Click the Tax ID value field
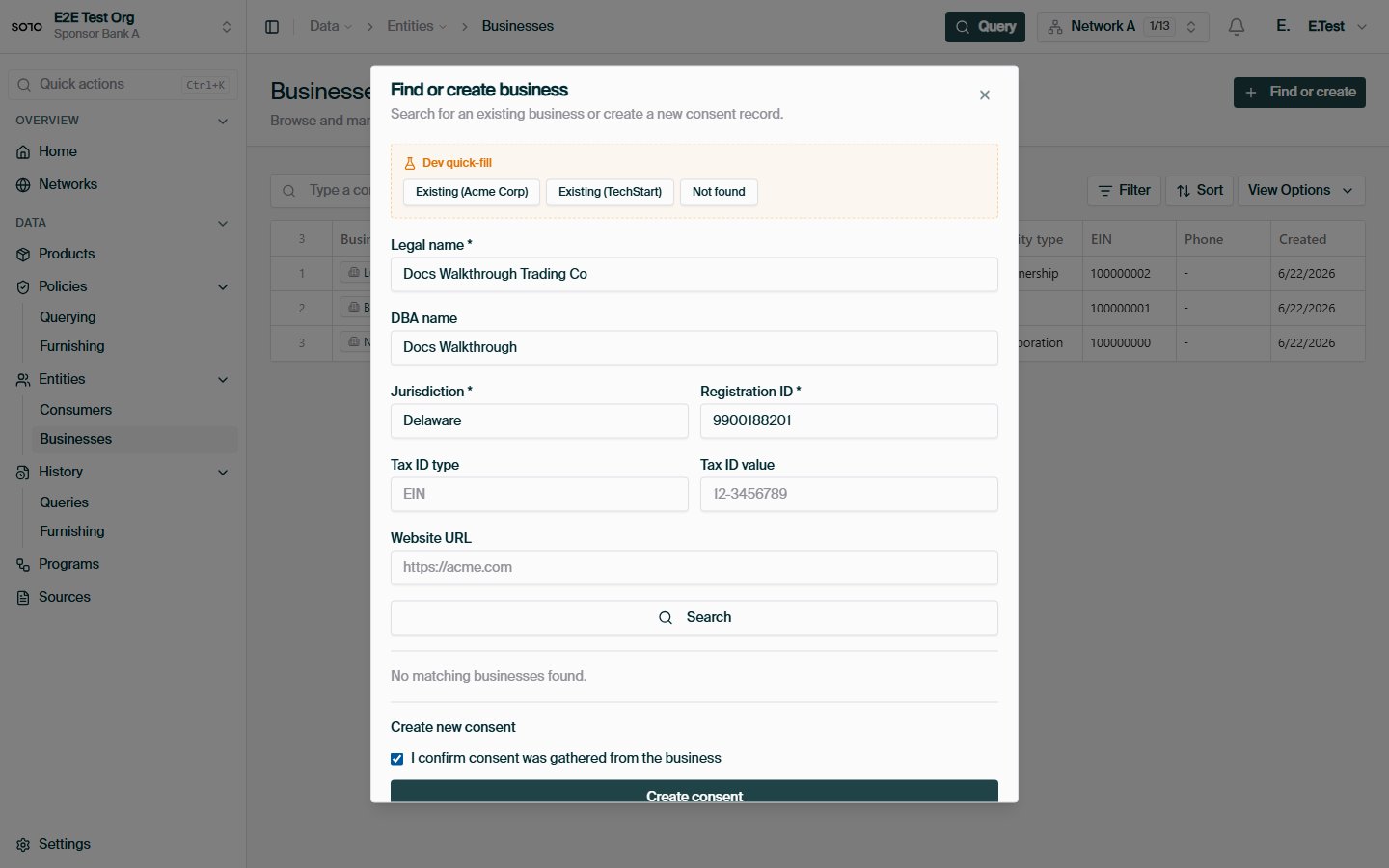 849,495
